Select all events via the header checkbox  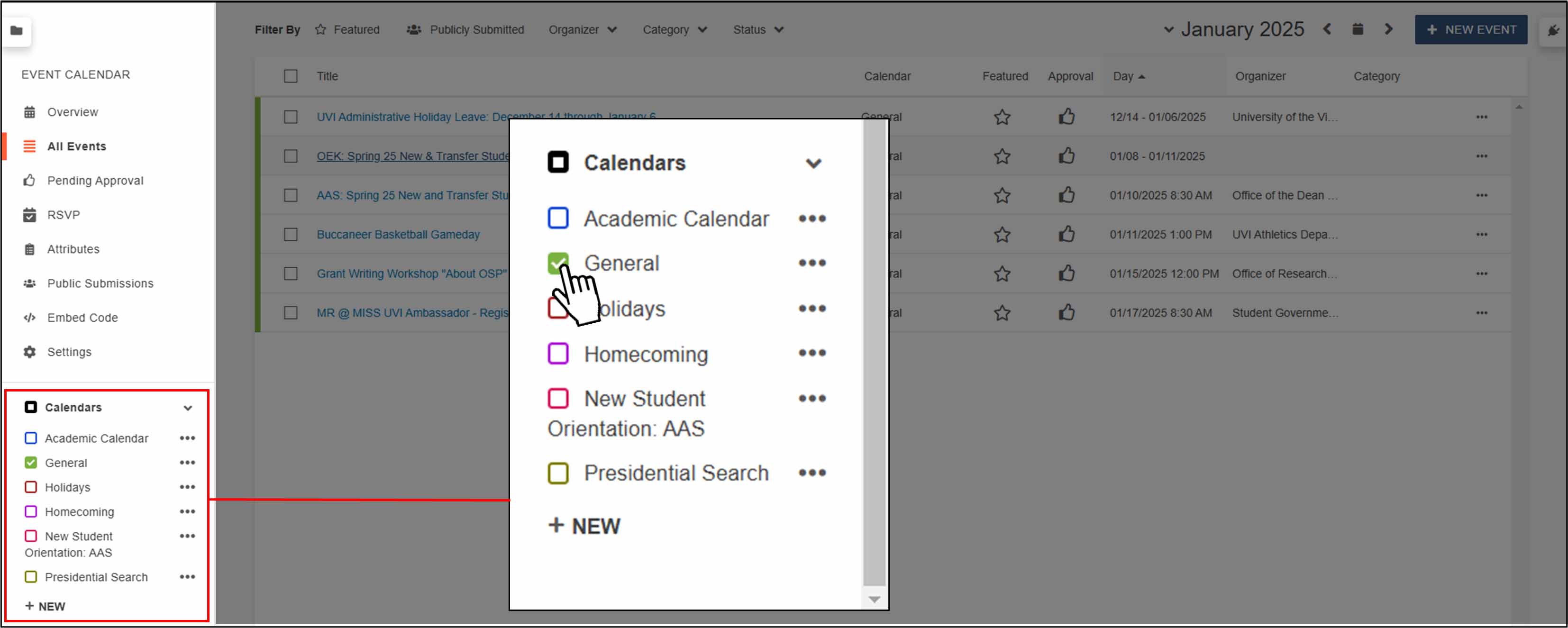click(x=291, y=76)
